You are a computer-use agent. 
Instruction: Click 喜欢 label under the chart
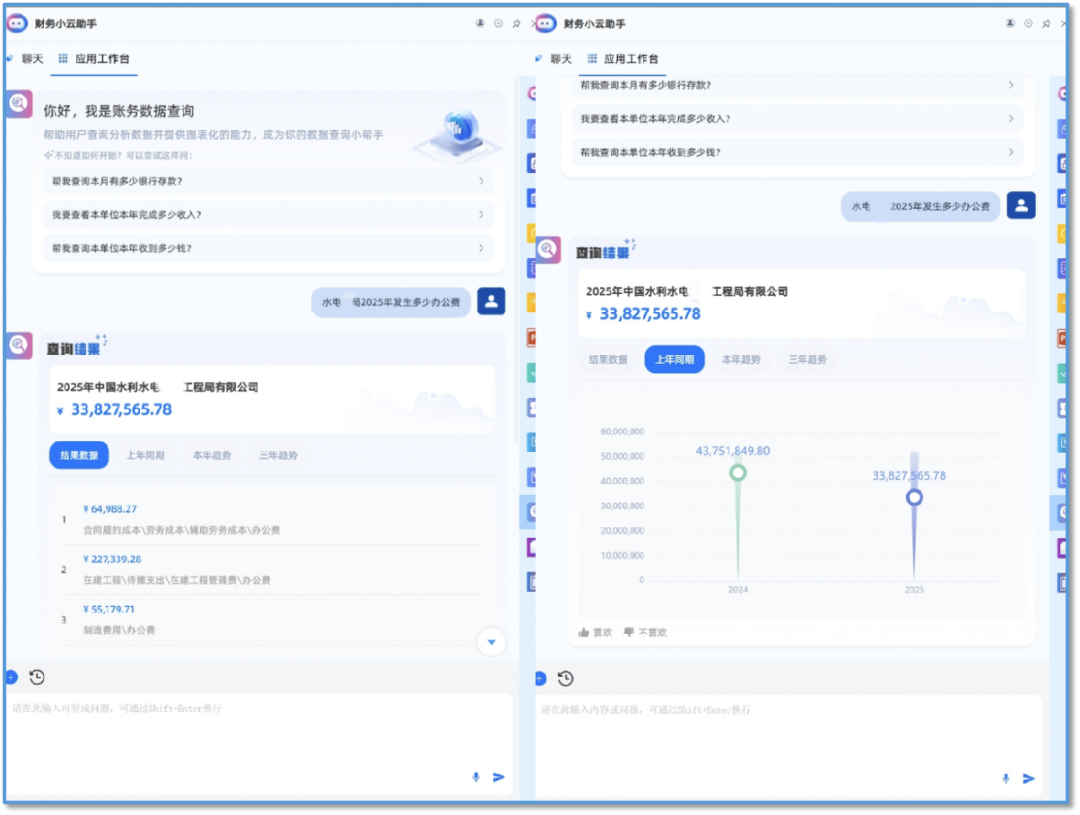tap(603, 632)
